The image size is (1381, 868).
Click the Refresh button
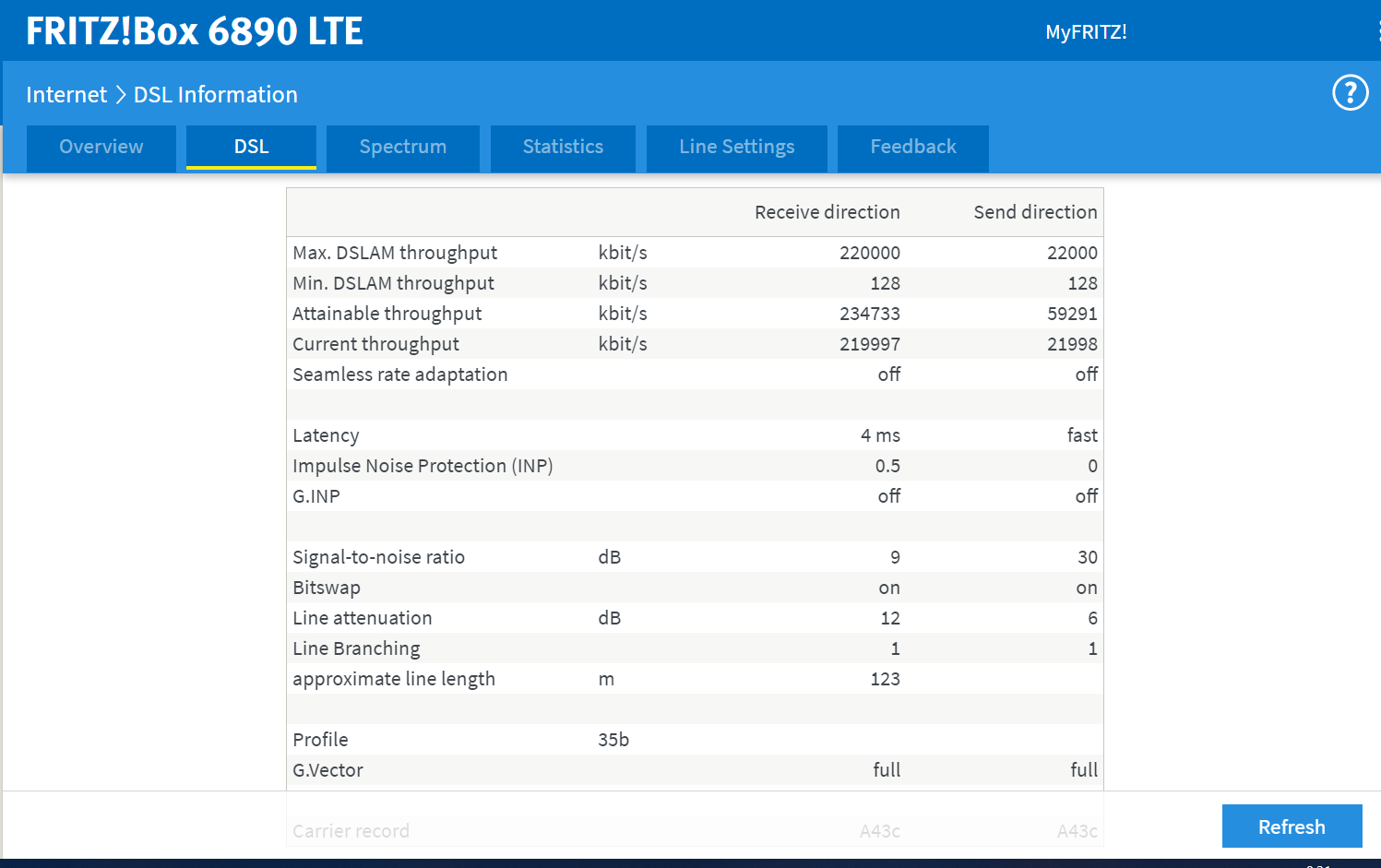(1292, 826)
